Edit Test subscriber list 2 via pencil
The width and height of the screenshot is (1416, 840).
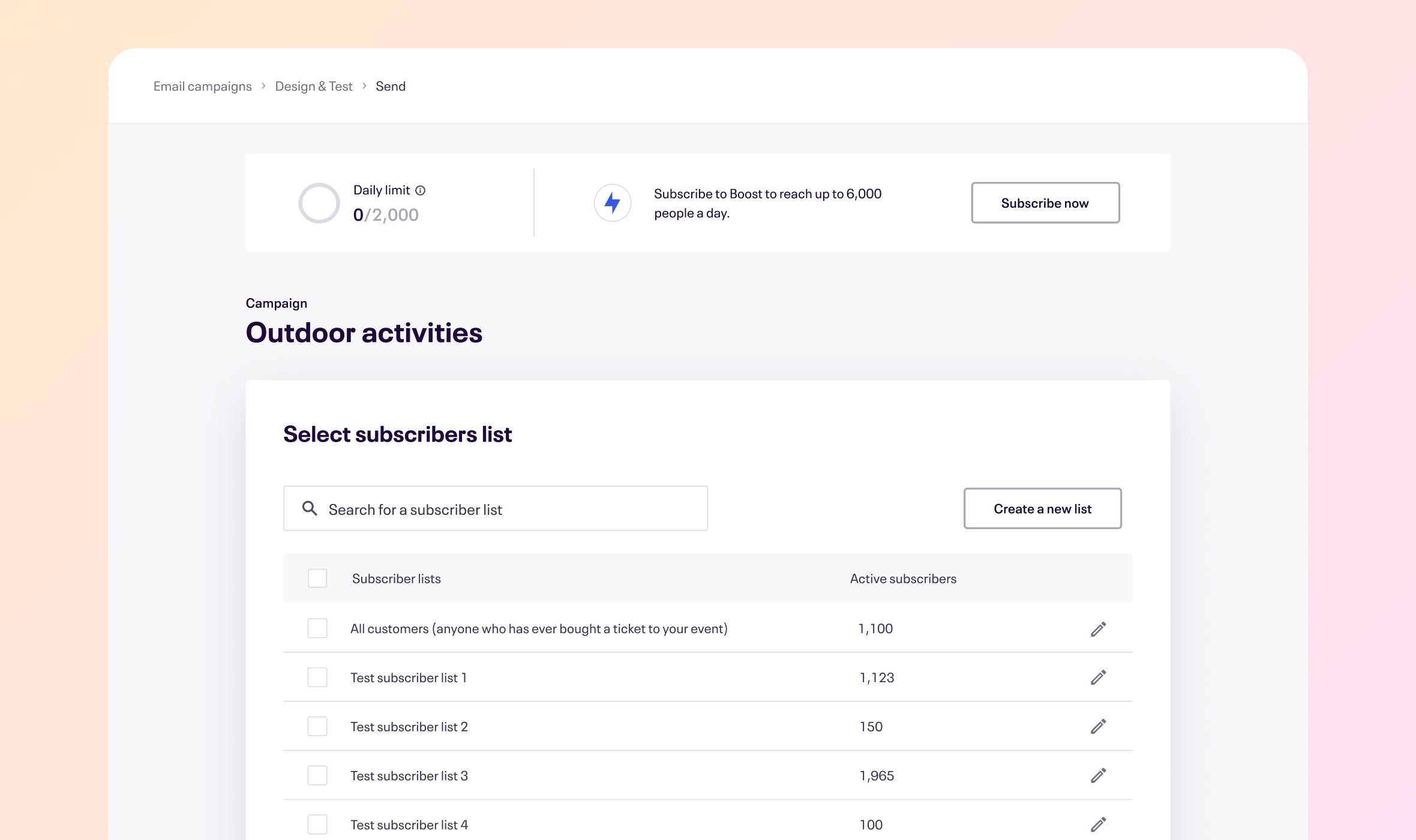click(1098, 727)
